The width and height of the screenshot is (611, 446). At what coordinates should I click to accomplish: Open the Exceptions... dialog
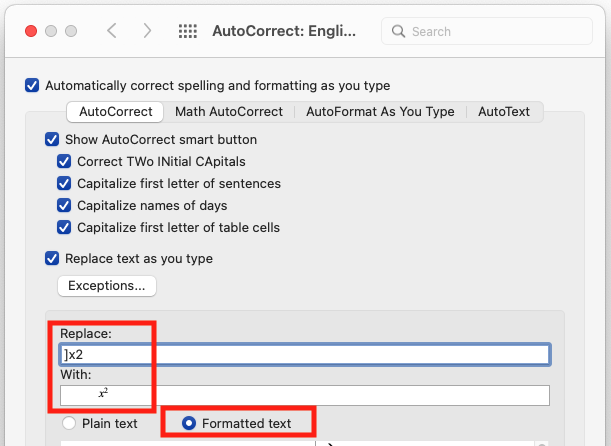pos(107,286)
